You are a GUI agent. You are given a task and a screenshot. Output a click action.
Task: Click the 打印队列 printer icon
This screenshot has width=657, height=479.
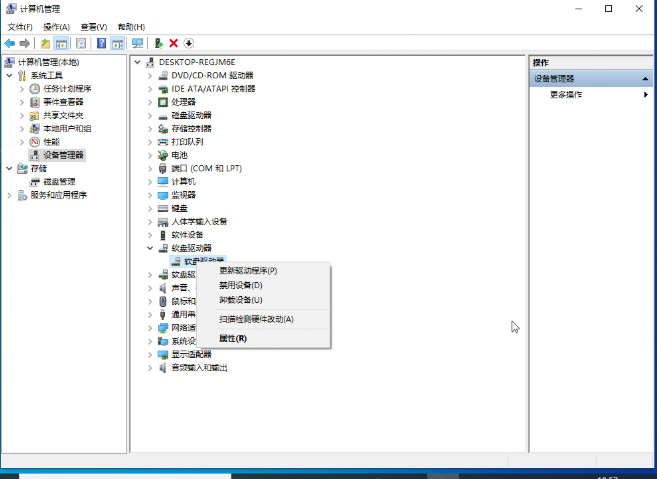coord(163,142)
